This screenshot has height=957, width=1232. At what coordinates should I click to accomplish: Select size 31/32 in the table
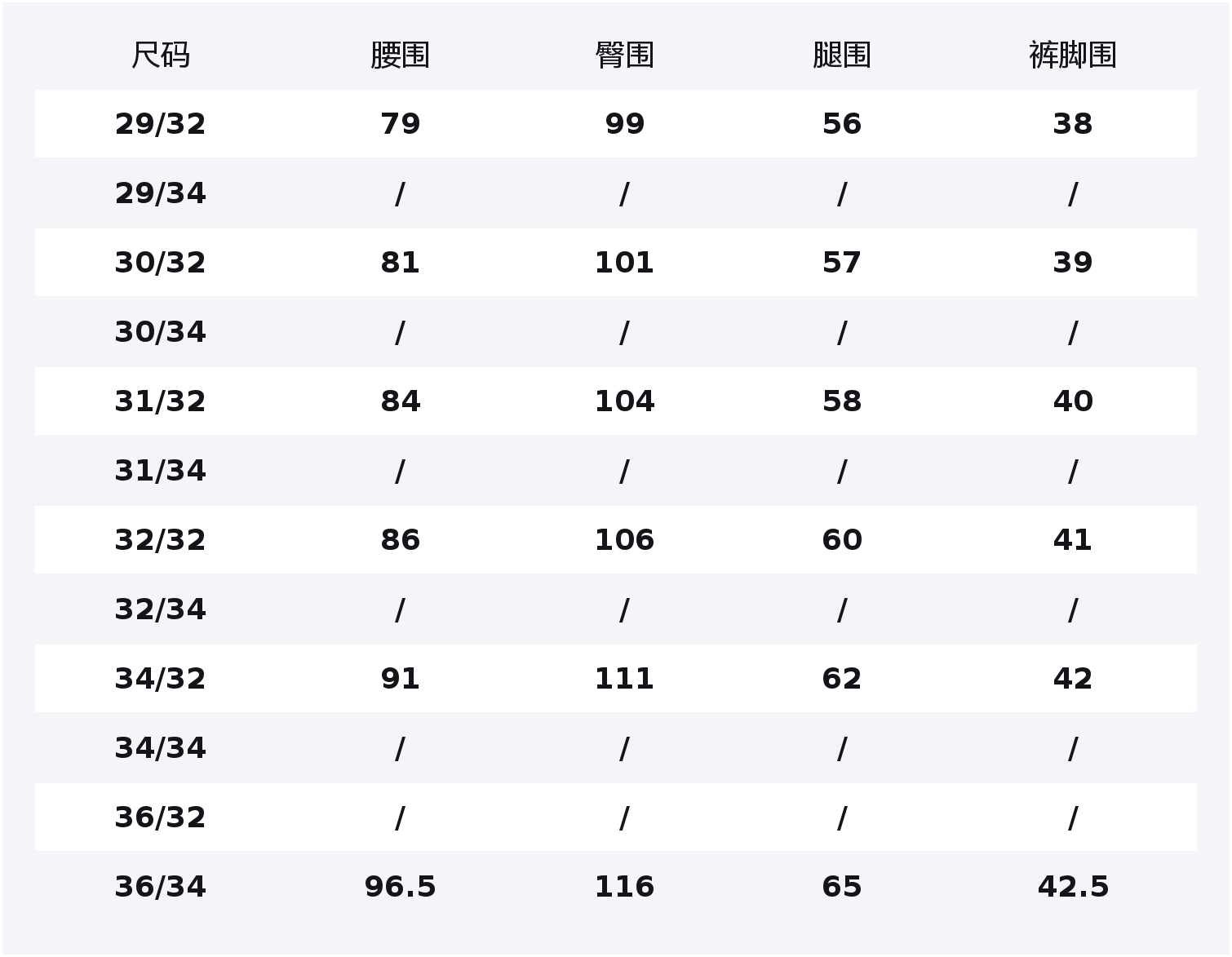[161, 401]
